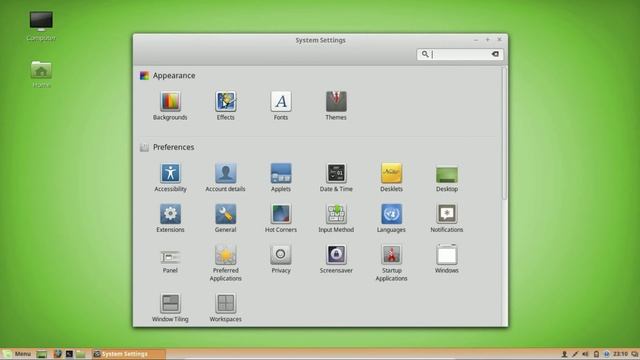Click the Appearance section heading
The height and width of the screenshot is (360, 640).
coord(174,76)
